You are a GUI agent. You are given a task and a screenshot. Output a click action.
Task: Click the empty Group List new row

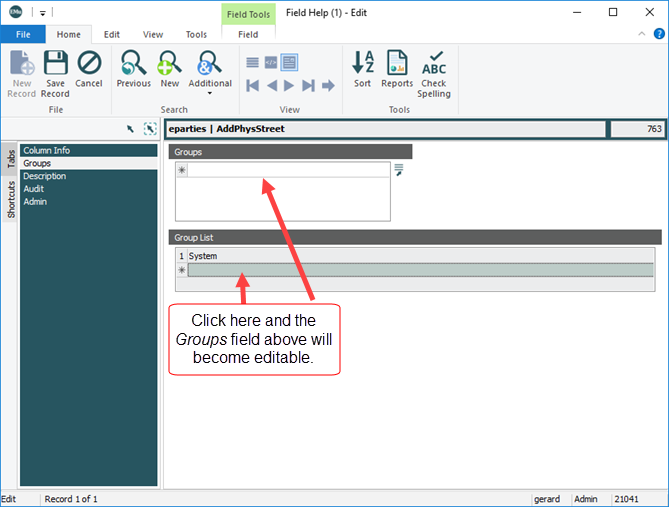[420, 270]
